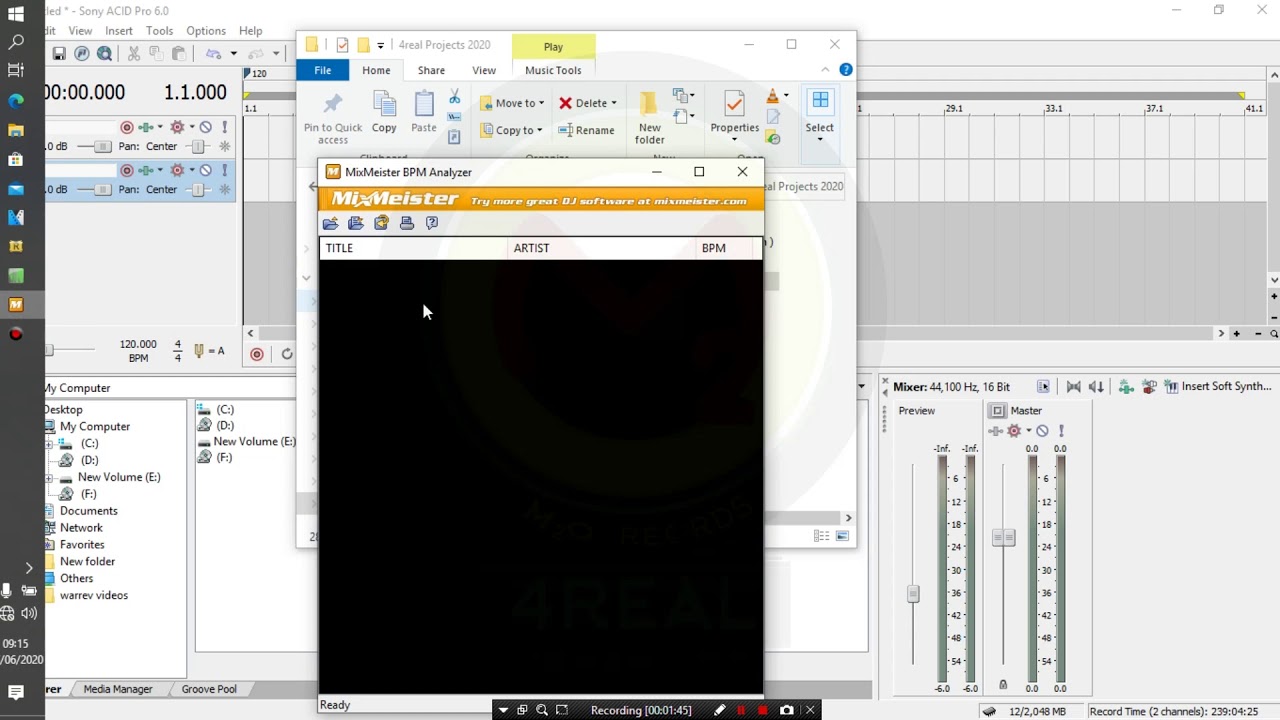Click the VLC cone icon in Explorer ribbon

pyautogui.click(x=772, y=97)
